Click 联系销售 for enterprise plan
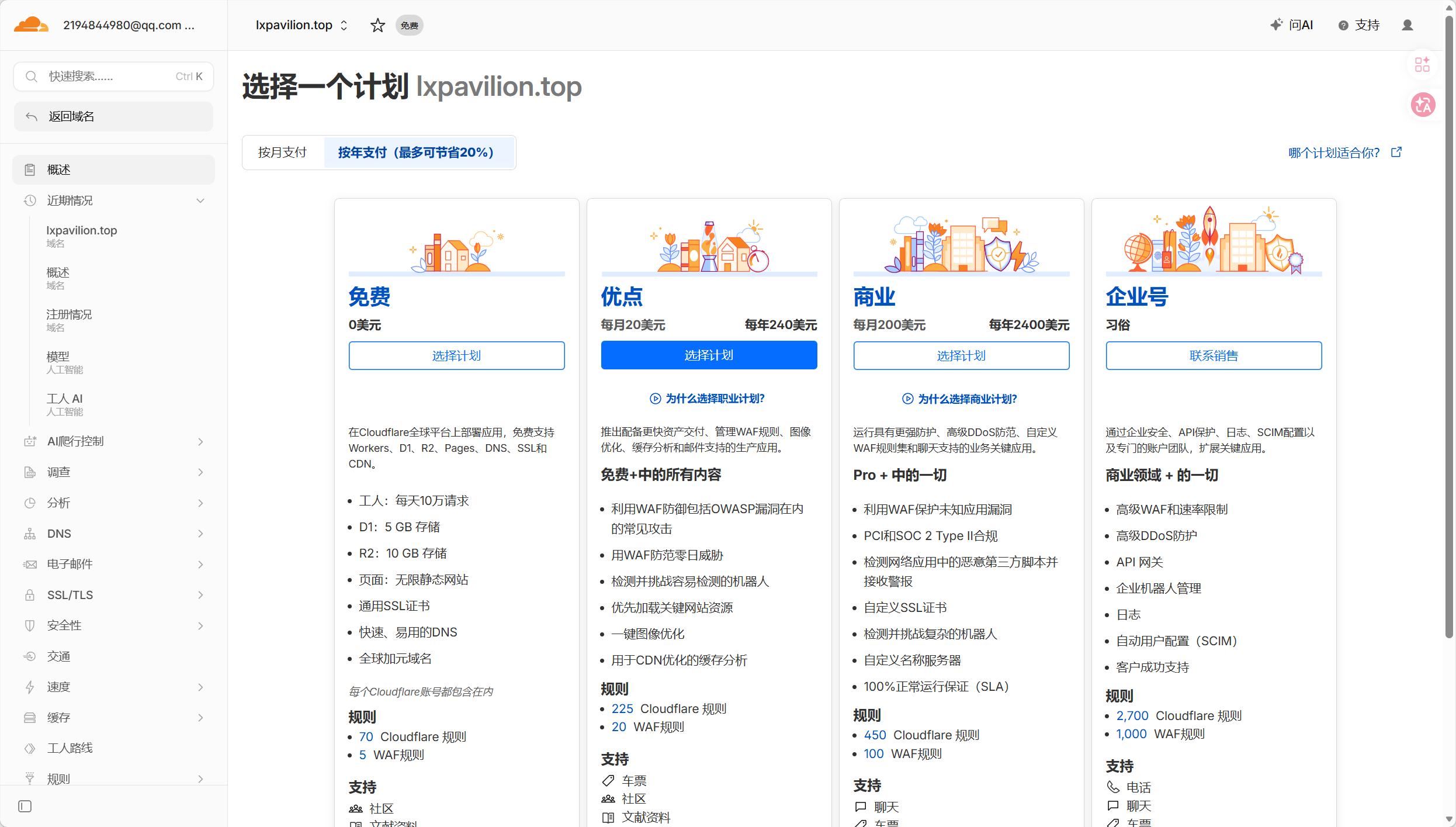 1214,355
